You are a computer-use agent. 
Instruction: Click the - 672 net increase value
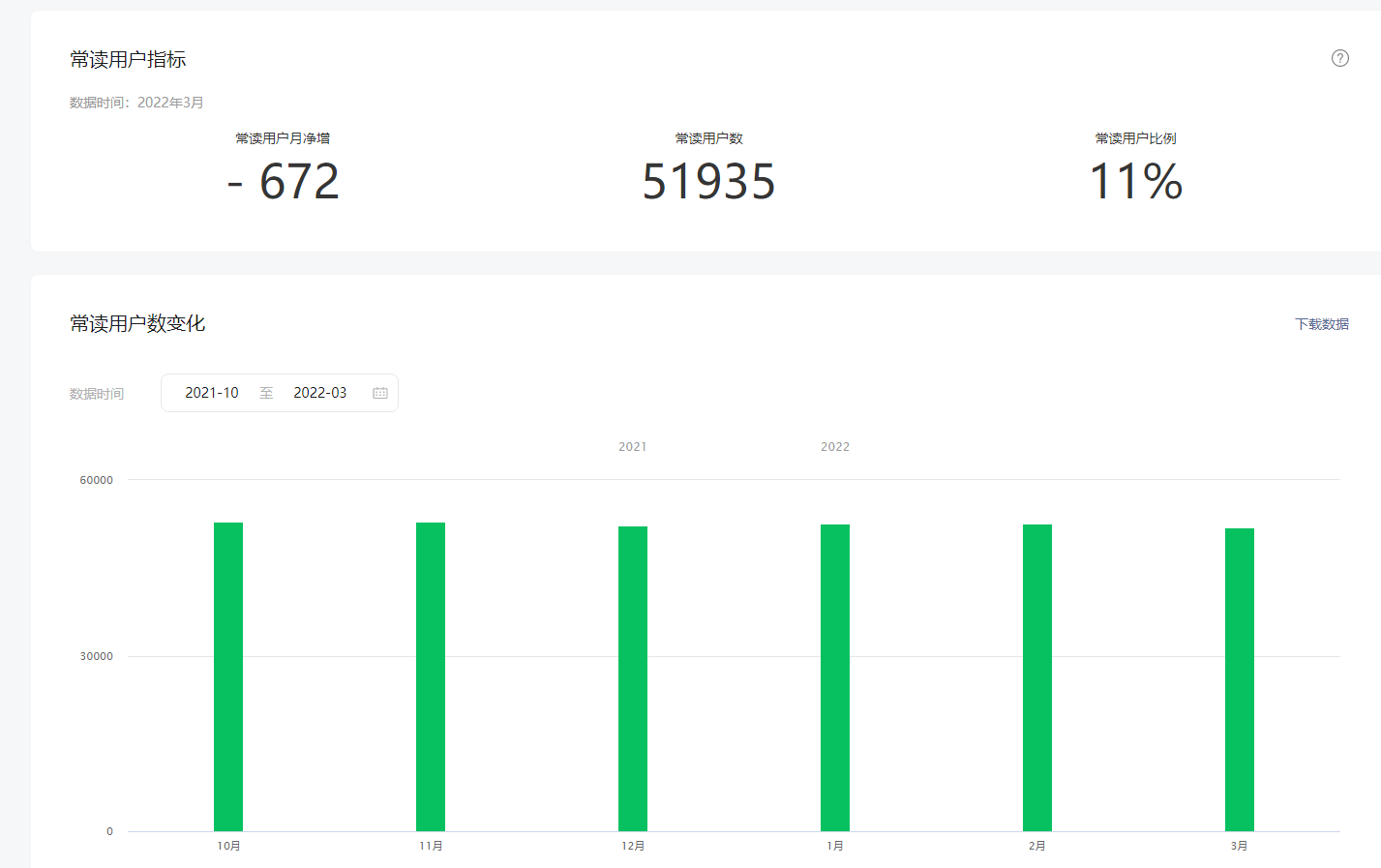tap(283, 181)
